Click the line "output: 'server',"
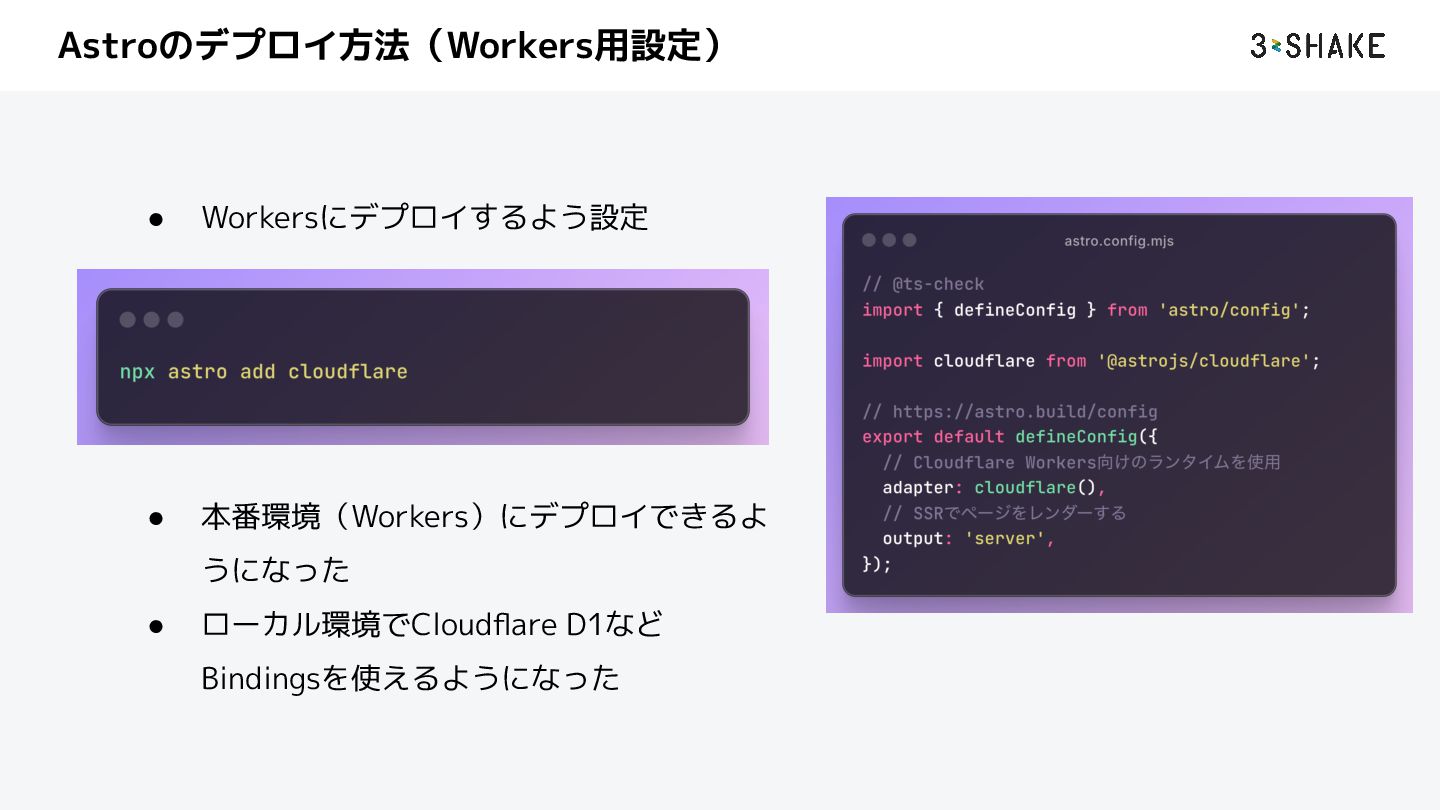Image resolution: width=1440 pixels, height=810 pixels. click(969, 539)
